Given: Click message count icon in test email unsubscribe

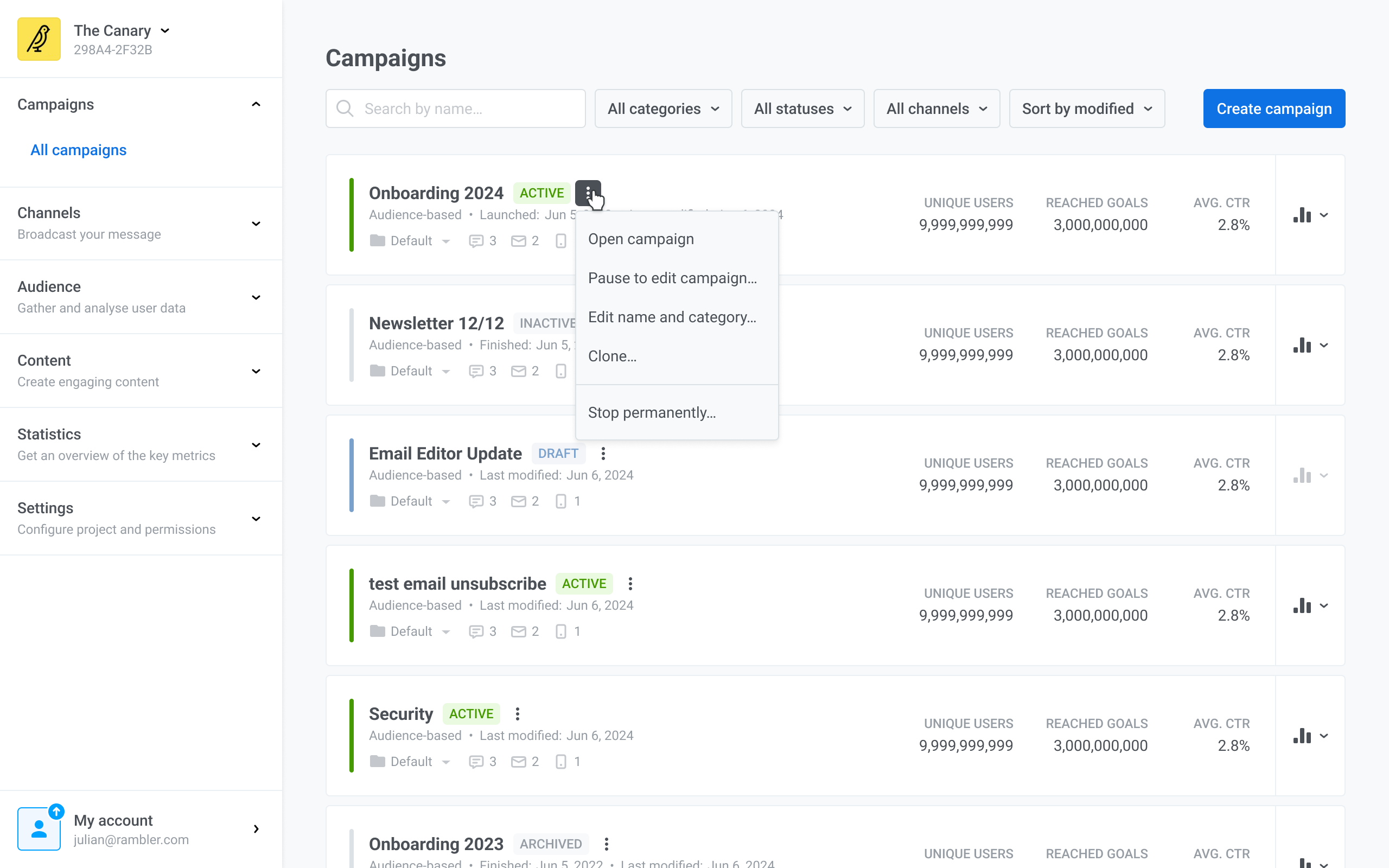Looking at the screenshot, I should pyautogui.click(x=476, y=632).
